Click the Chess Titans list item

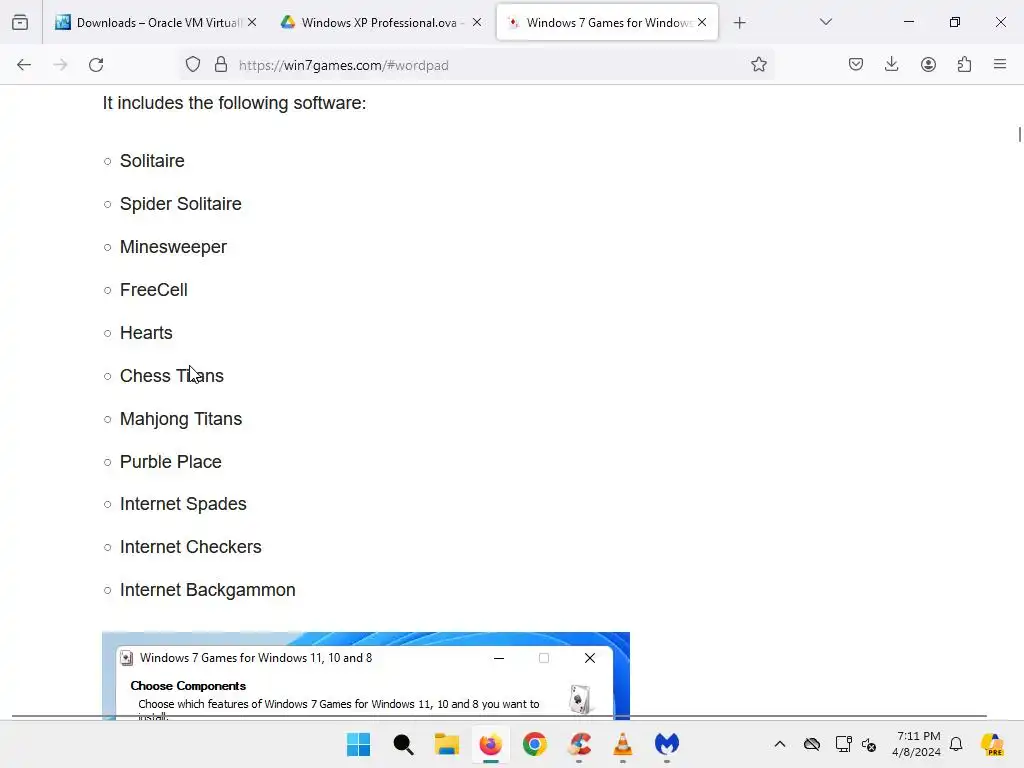click(x=172, y=376)
